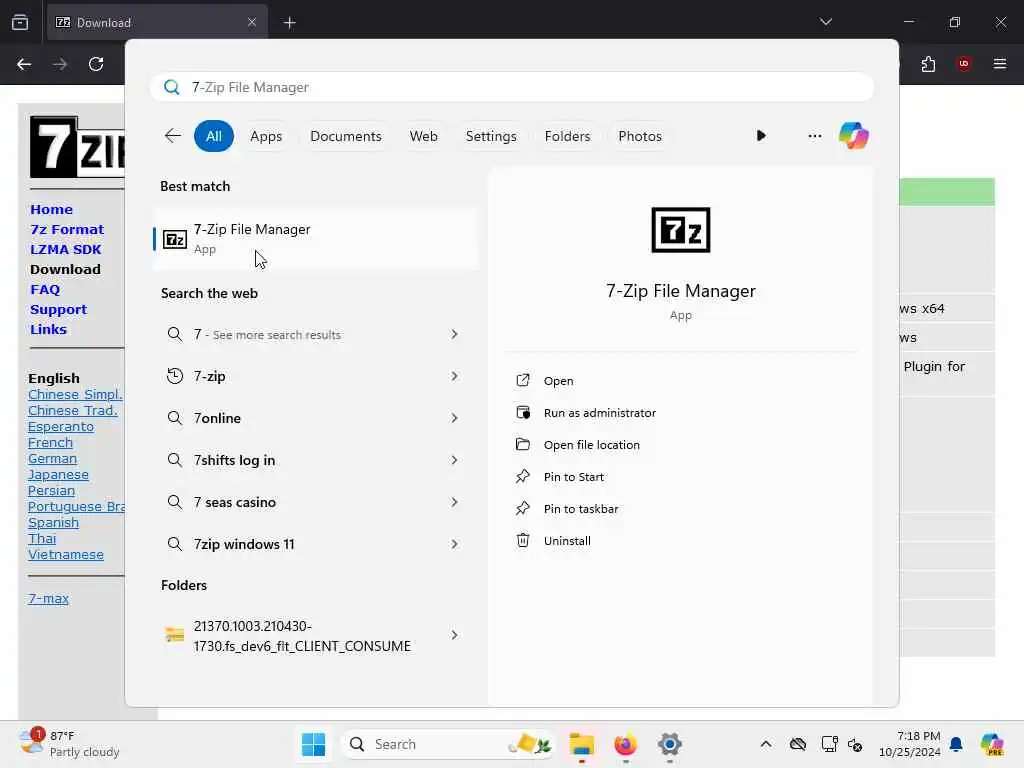This screenshot has width=1024, height=768.
Task: Open clock showing 7:18 PM
Action: tap(910, 744)
